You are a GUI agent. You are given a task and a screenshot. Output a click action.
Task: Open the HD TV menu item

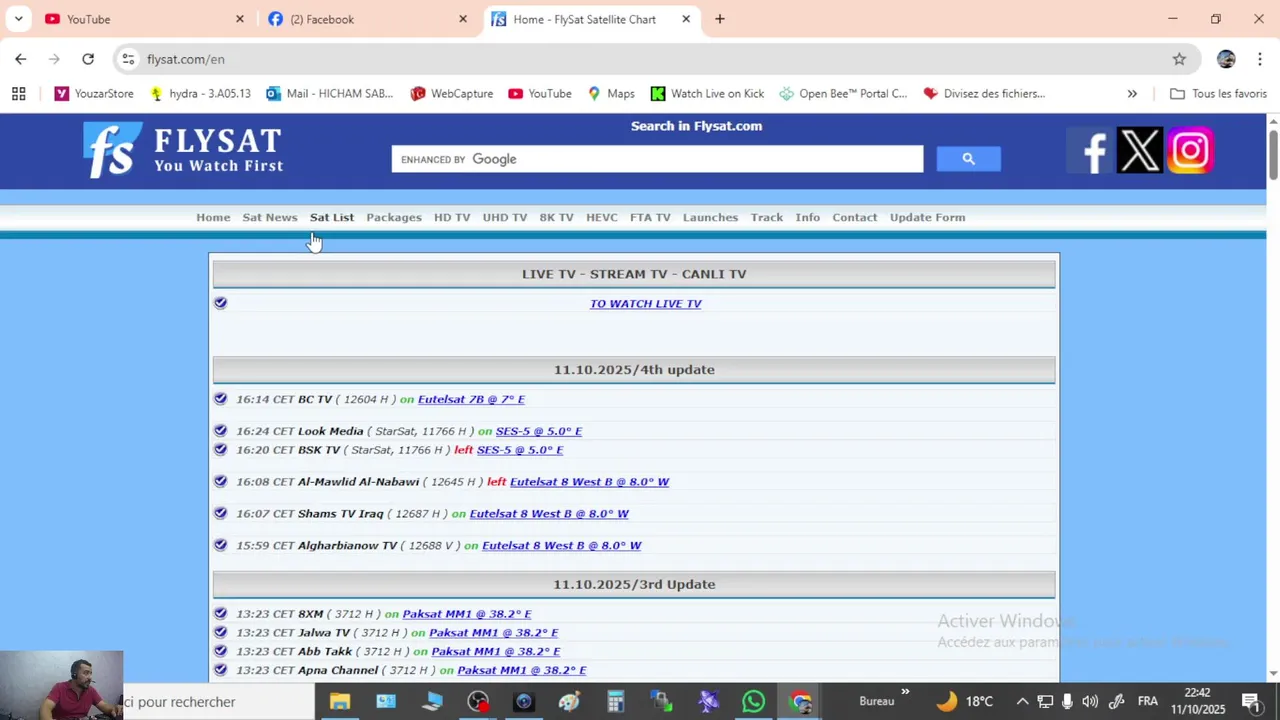(452, 217)
